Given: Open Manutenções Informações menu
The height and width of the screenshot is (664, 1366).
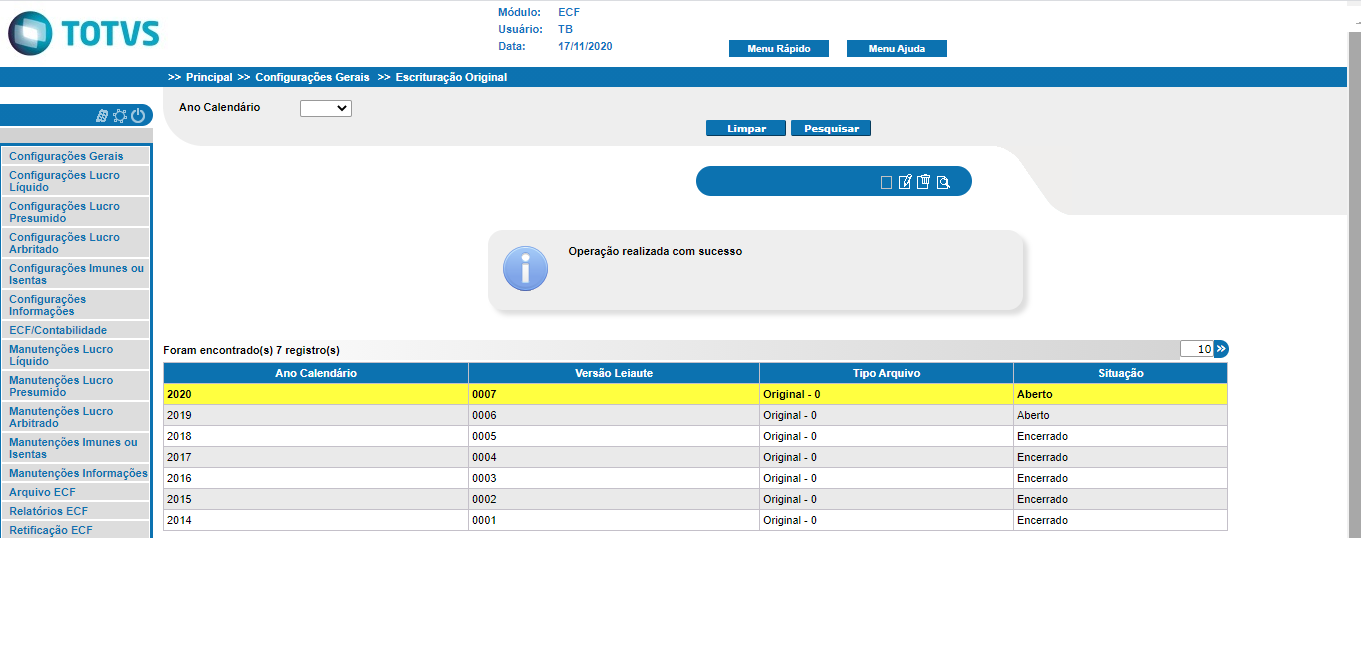Looking at the screenshot, I should (75, 473).
